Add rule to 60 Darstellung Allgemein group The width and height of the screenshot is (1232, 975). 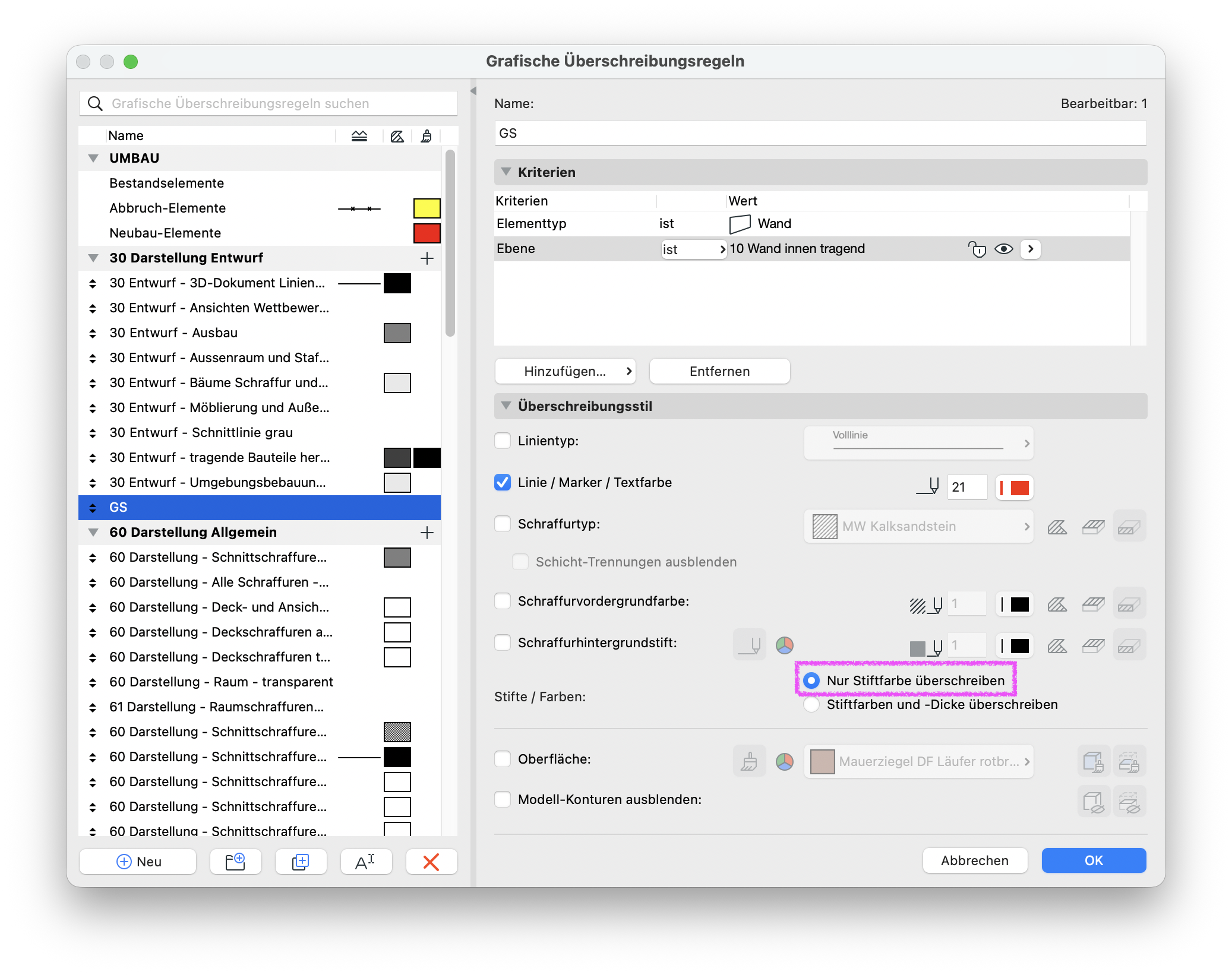[427, 533]
